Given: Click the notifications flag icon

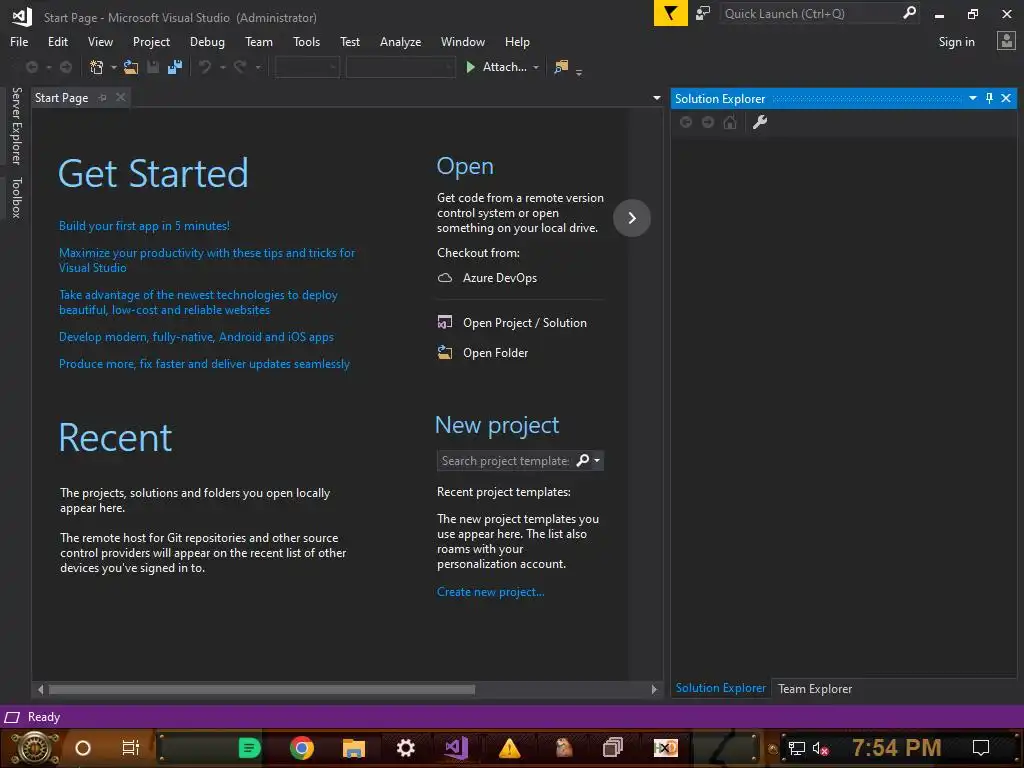Looking at the screenshot, I should pos(670,14).
